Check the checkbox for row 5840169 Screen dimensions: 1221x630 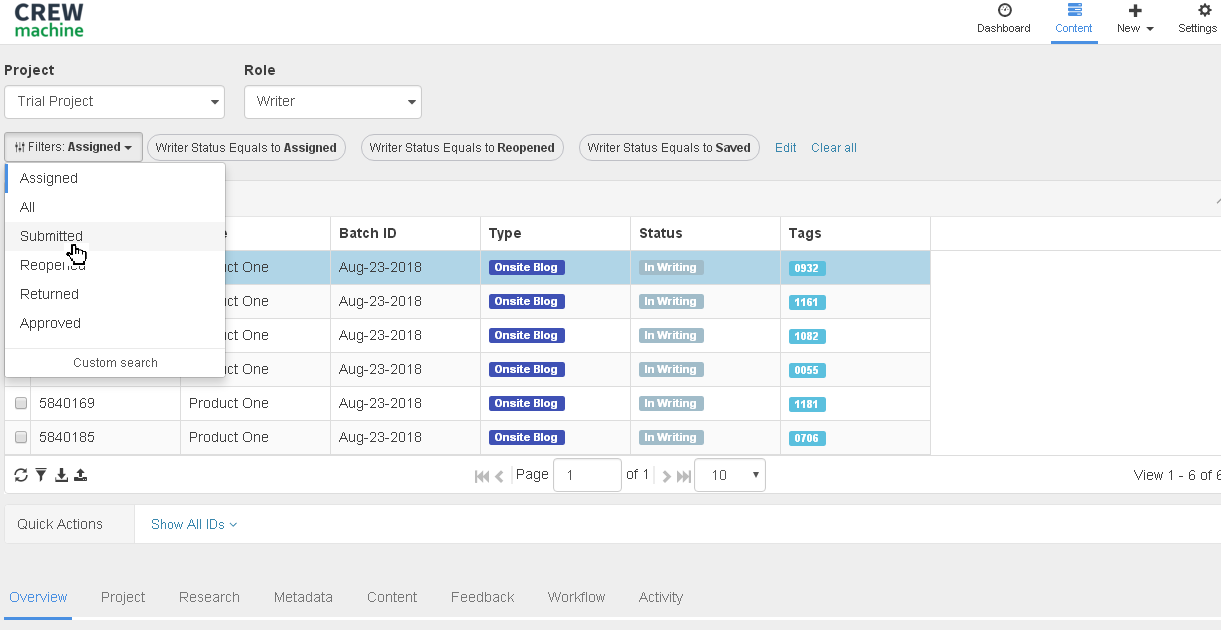click(21, 404)
